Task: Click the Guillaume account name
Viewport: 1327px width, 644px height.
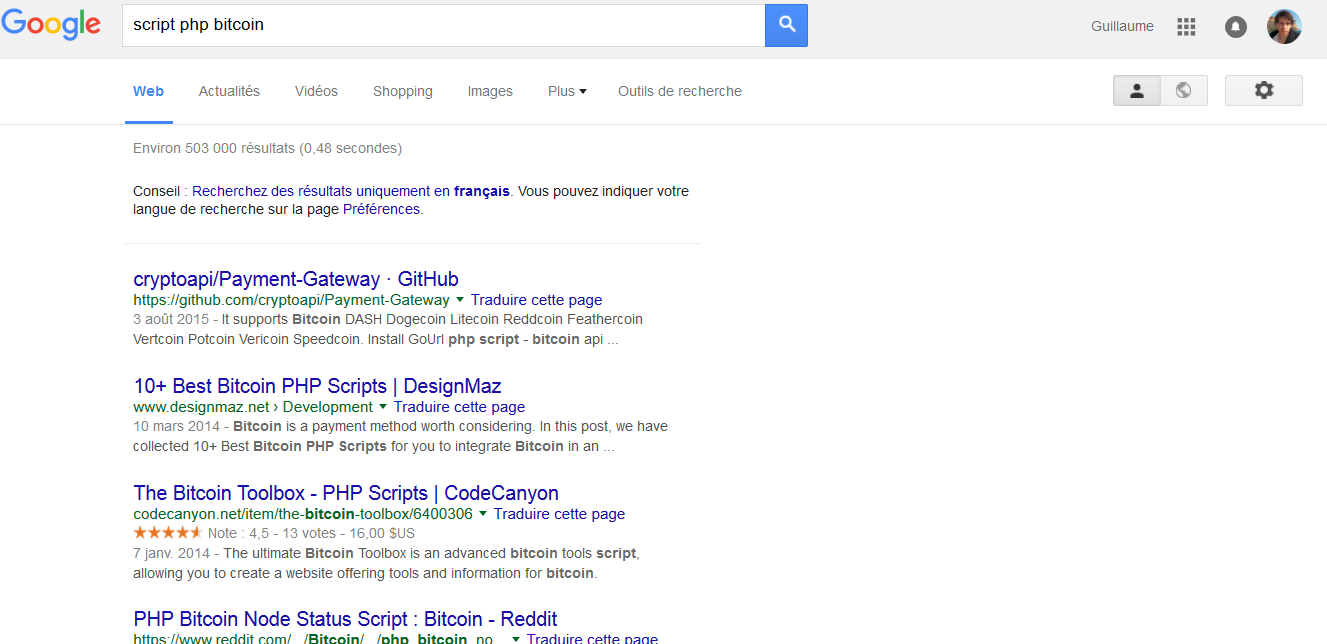Action: 1122,27
